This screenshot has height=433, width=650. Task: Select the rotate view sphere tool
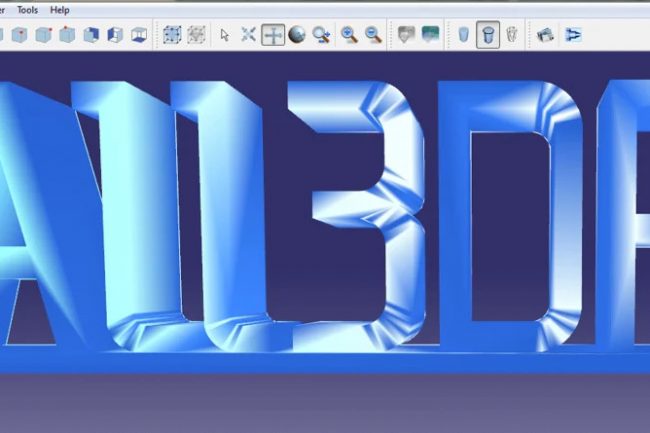pos(297,35)
